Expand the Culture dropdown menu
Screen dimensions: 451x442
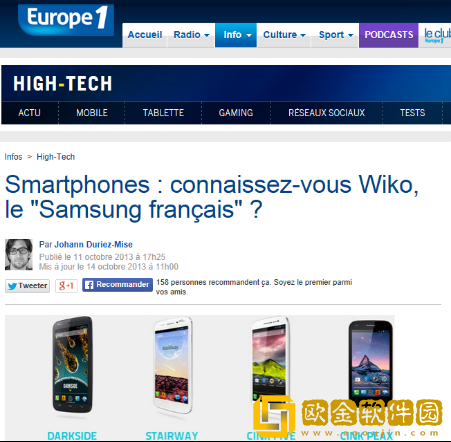click(284, 35)
